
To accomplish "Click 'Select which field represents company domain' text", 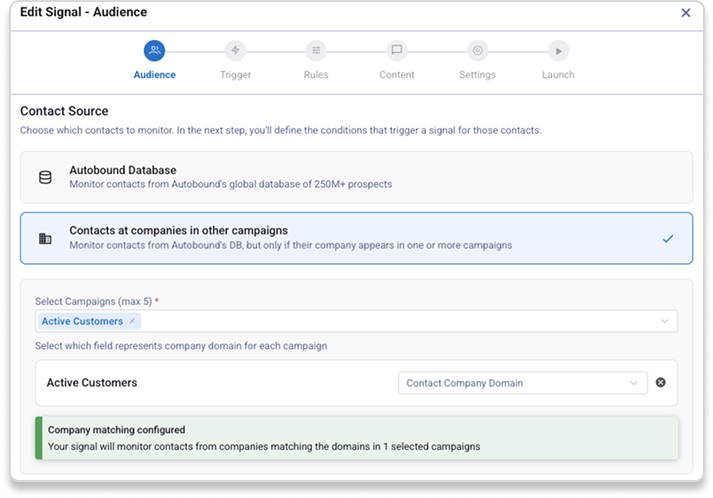I will (x=181, y=346).
